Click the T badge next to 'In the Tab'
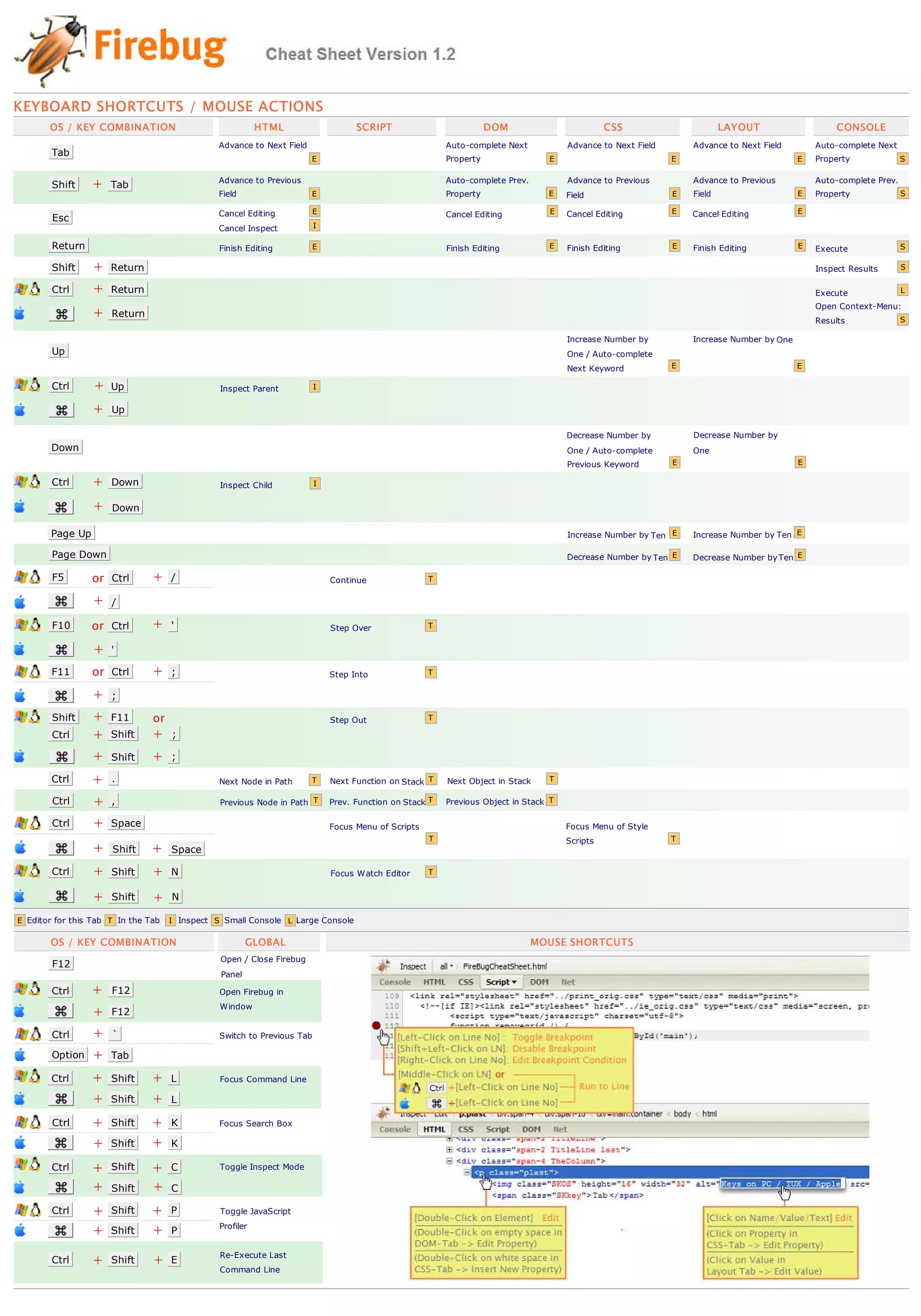Screen dimensions: 921x1316 tap(111, 920)
